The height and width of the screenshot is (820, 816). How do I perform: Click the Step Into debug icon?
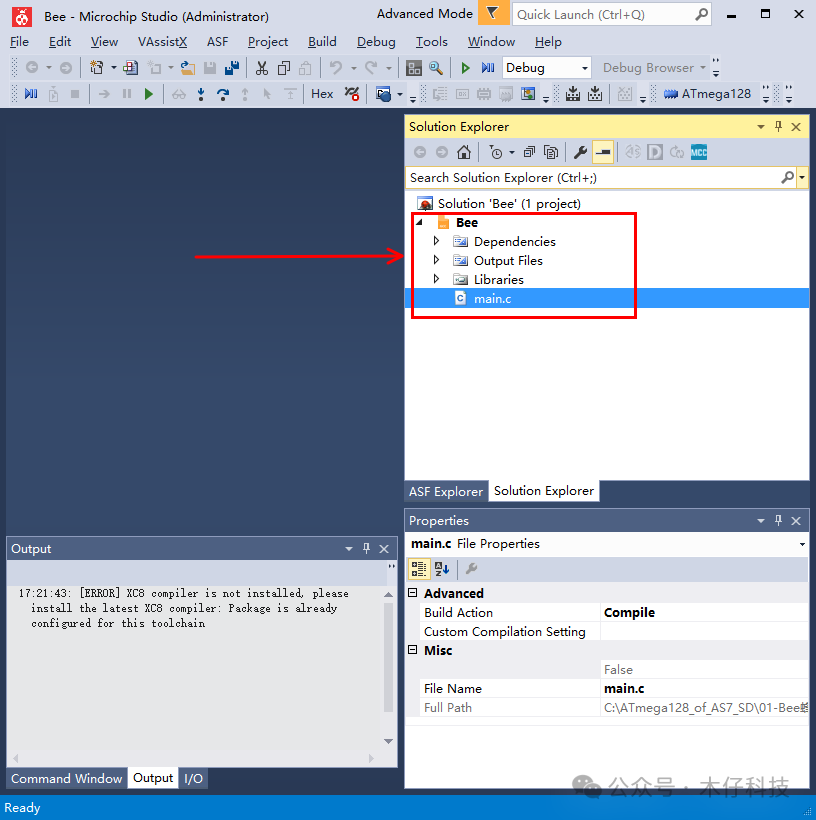point(201,94)
